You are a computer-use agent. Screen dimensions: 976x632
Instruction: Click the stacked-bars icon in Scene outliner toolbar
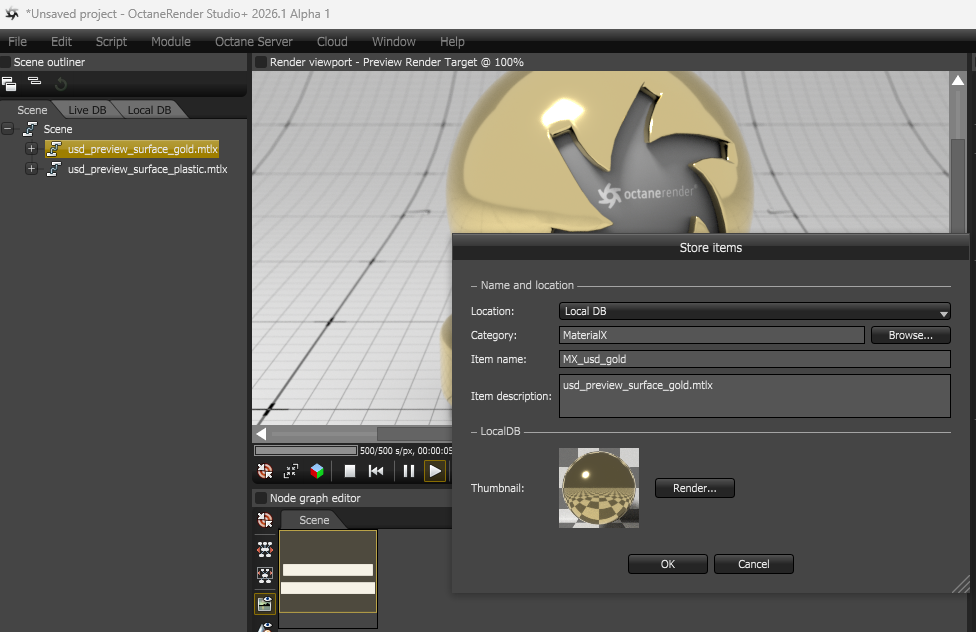pyautogui.click(x=34, y=82)
